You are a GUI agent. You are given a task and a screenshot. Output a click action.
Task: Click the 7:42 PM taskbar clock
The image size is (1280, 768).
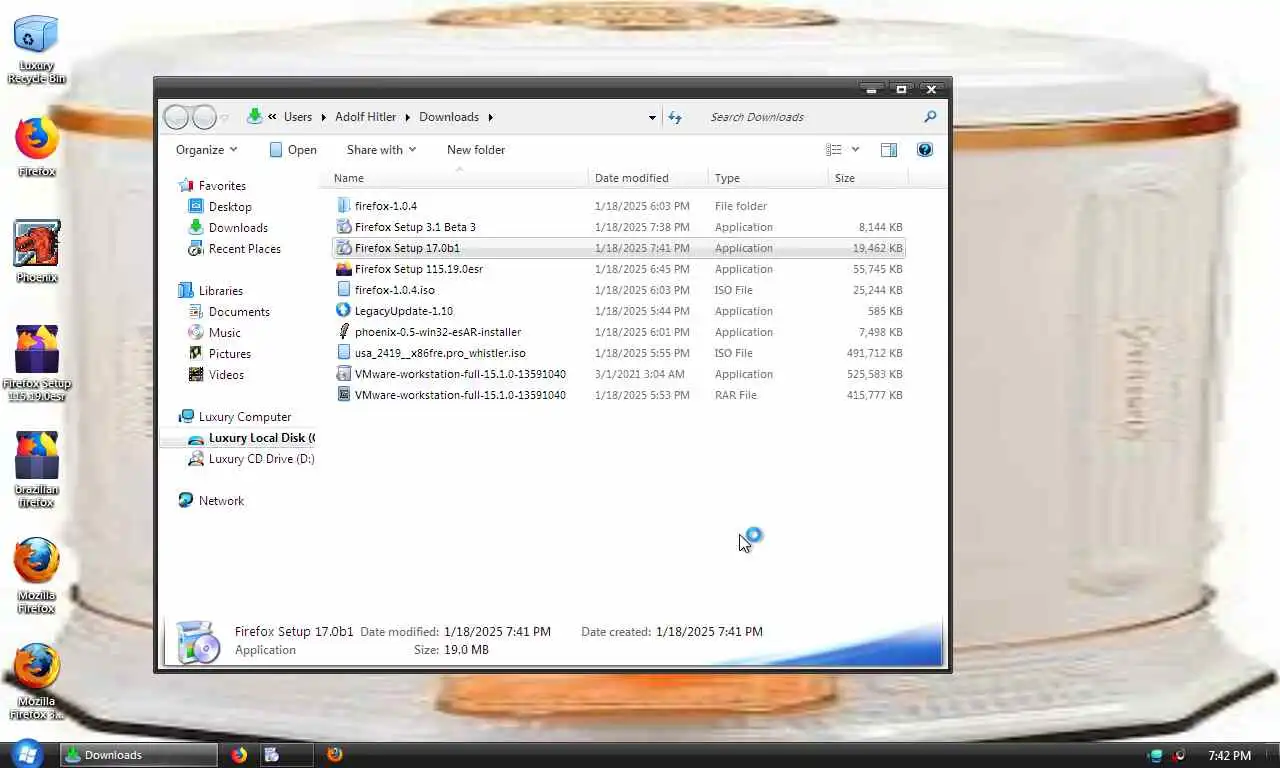coord(1229,756)
